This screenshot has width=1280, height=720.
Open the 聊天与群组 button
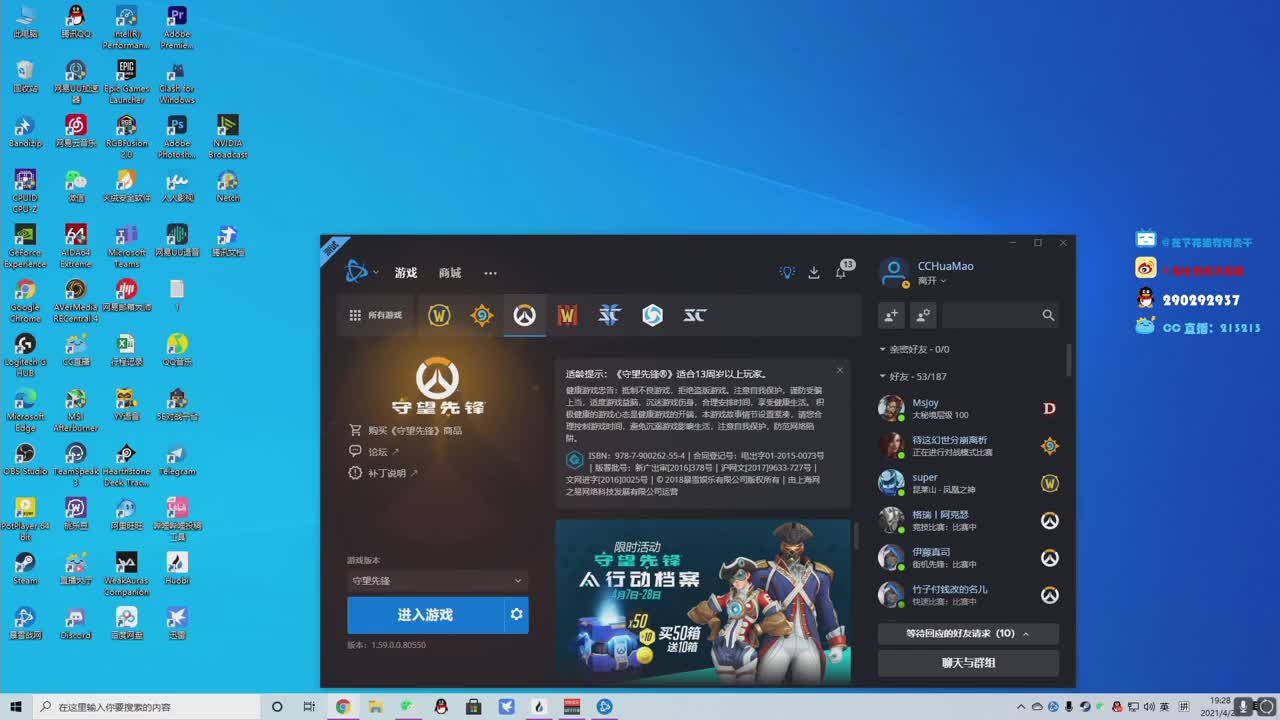(x=968, y=663)
